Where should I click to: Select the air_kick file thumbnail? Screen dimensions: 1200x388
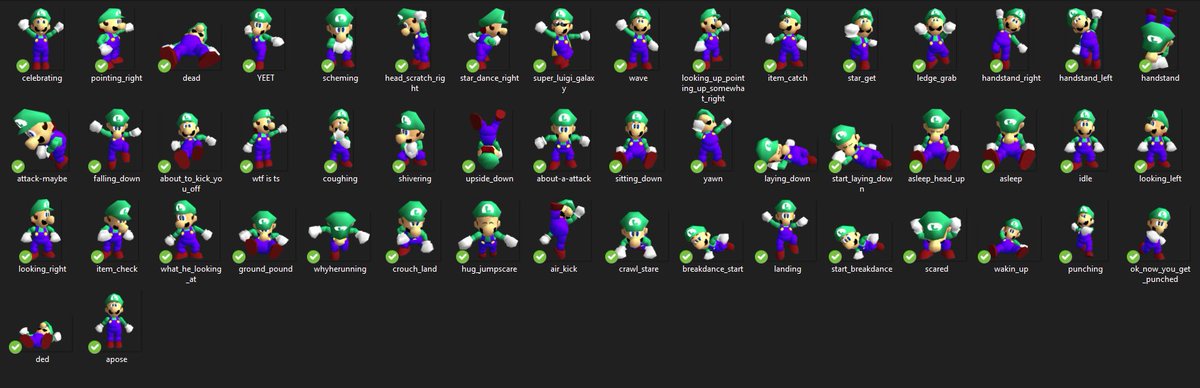(x=564, y=230)
